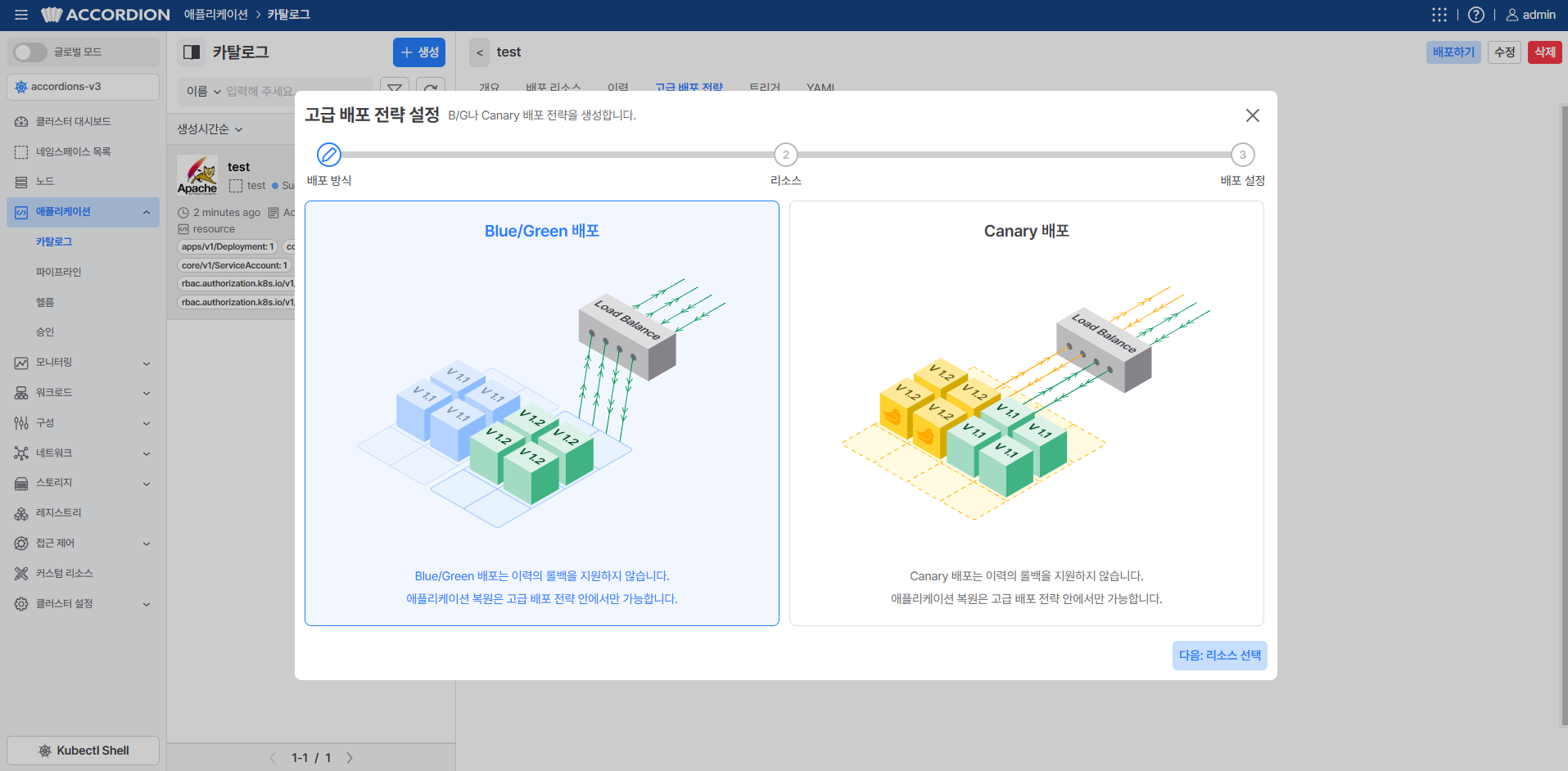Proceed to next: resource selection
The width and height of the screenshot is (1568, 771).
1220,656
